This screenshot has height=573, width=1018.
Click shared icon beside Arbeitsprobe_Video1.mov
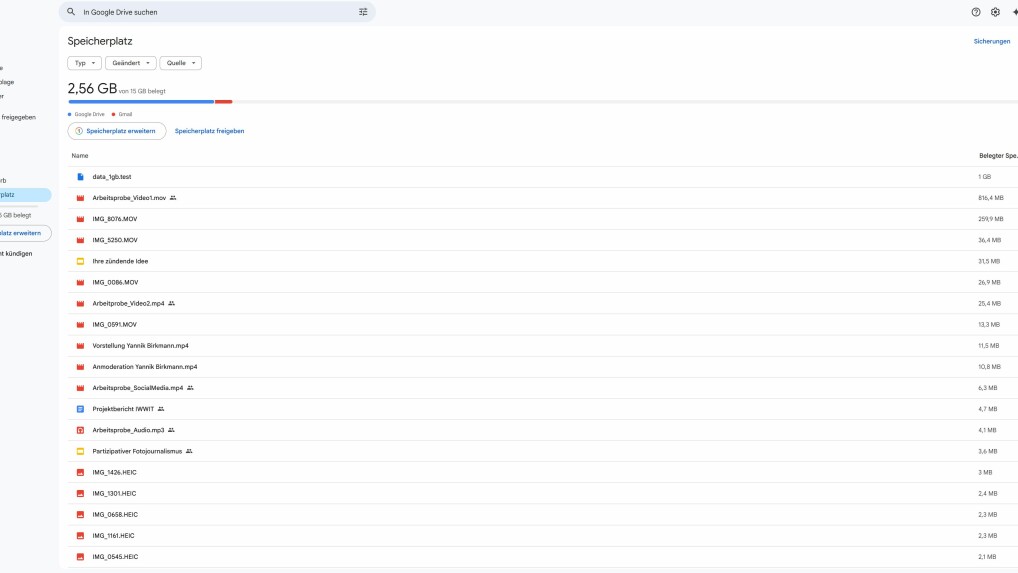173,198
